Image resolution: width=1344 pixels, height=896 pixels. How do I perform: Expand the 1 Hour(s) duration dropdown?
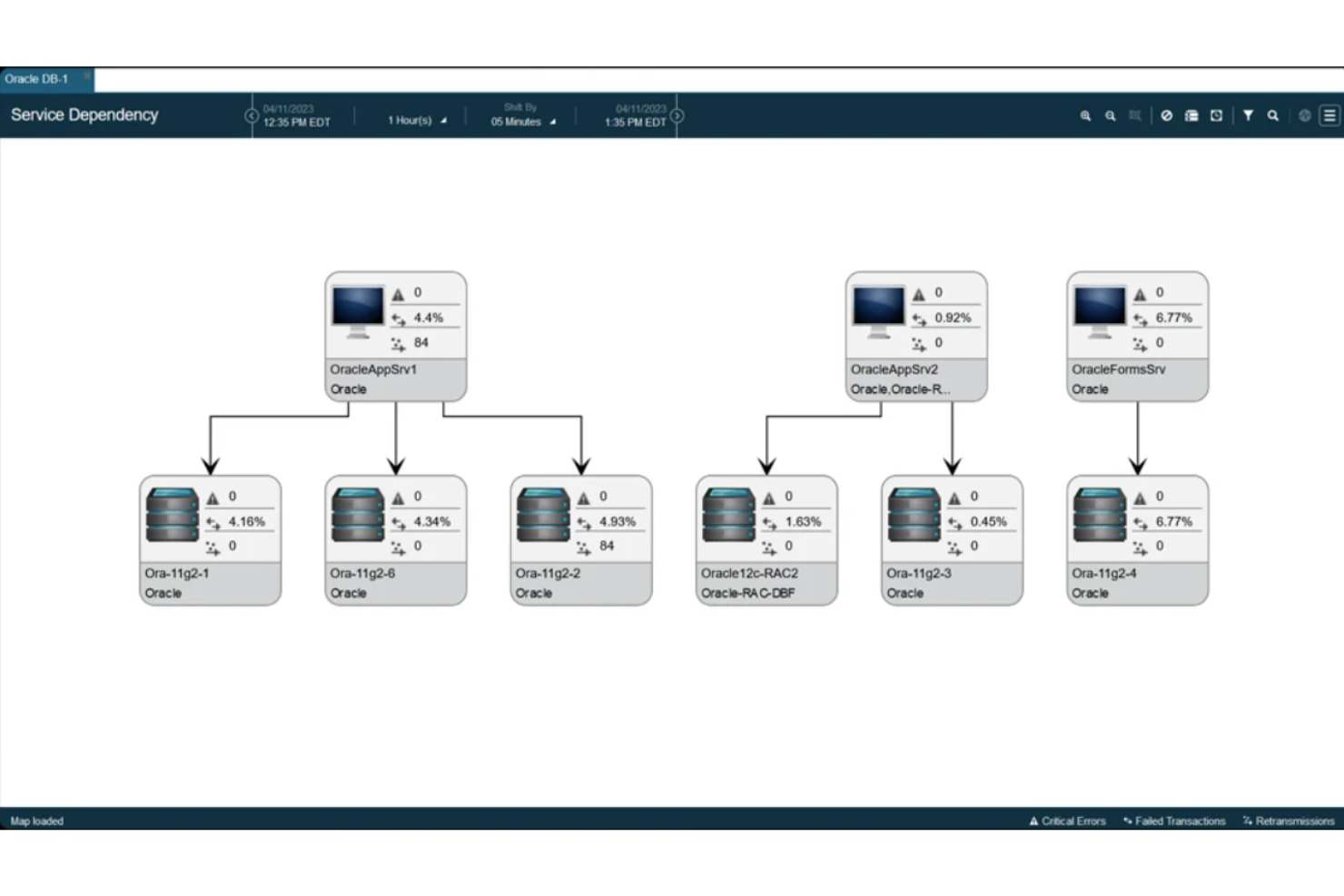415,119
